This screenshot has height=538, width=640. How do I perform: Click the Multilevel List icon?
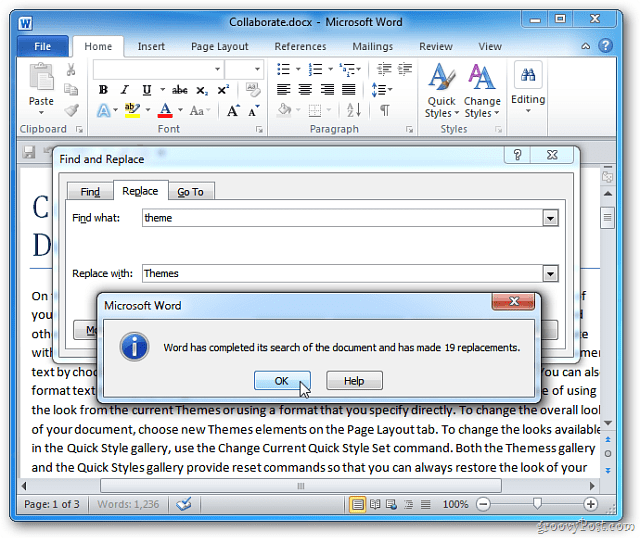point(348,69)
